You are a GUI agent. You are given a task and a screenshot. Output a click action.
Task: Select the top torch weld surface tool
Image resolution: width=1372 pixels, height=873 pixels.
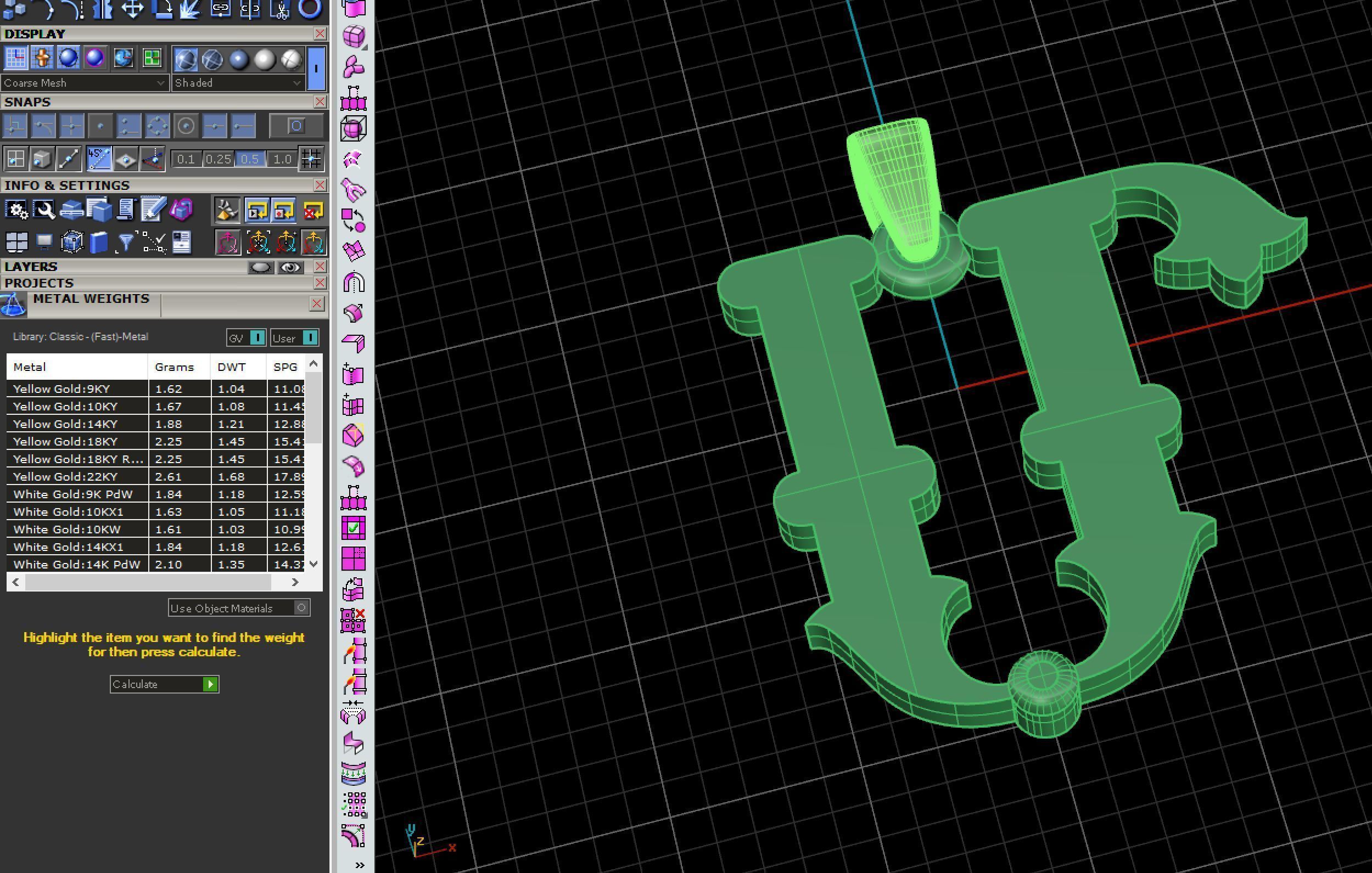(353, 651)
